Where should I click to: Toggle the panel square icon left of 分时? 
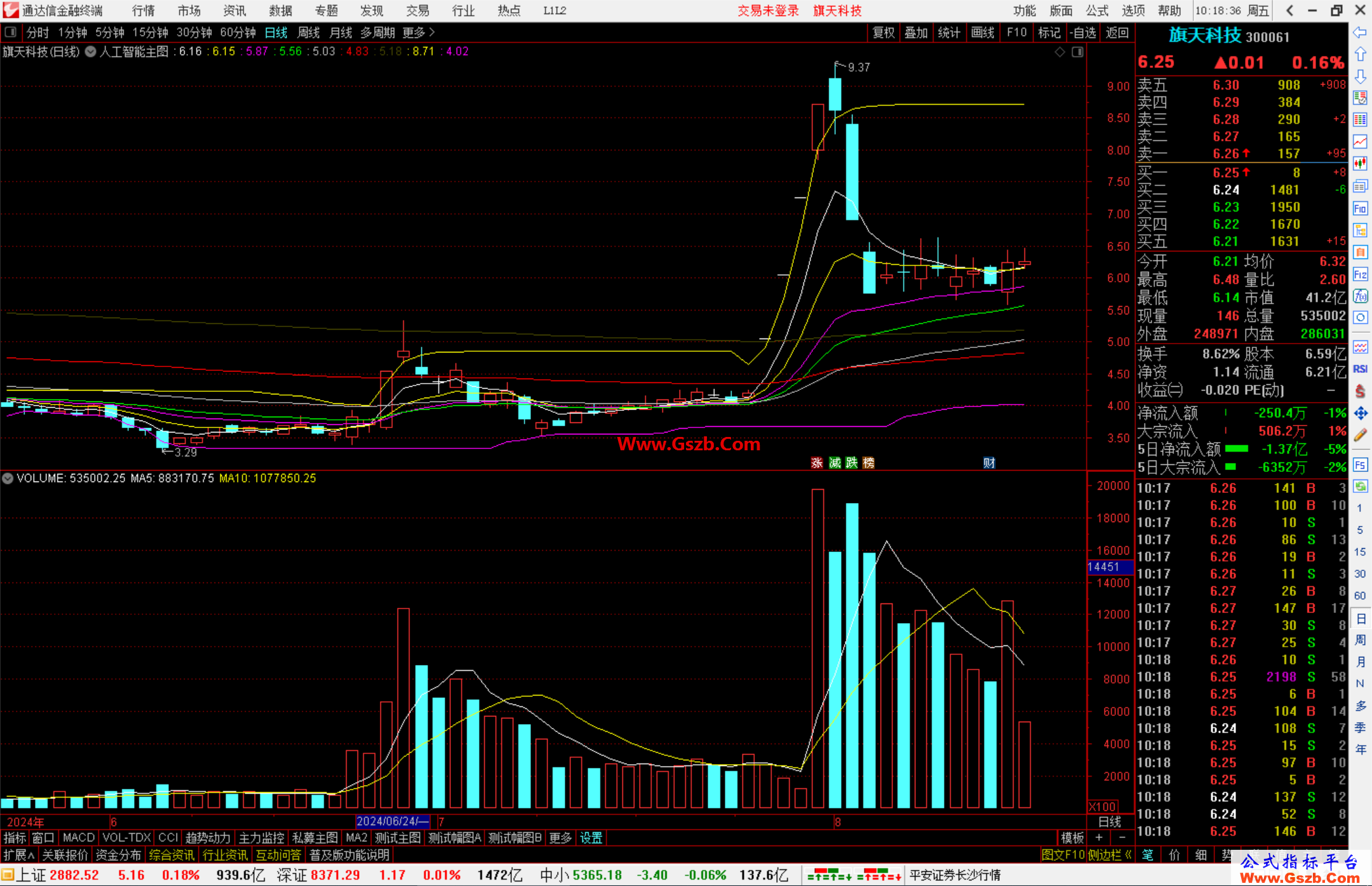coord(11,32)
